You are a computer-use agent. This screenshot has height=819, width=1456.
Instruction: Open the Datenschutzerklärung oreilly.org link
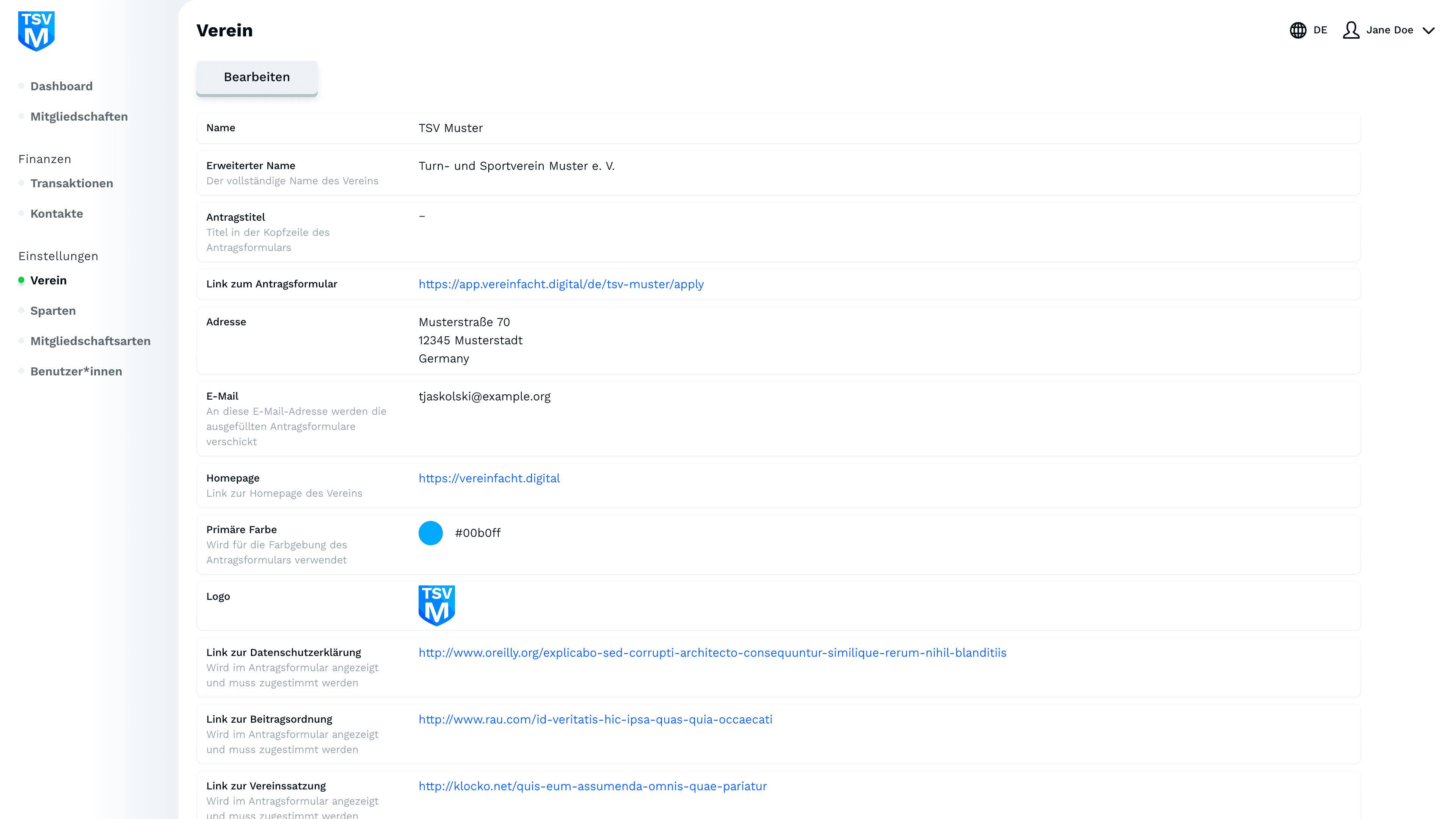pyautogui.click(x=712, y=653)
